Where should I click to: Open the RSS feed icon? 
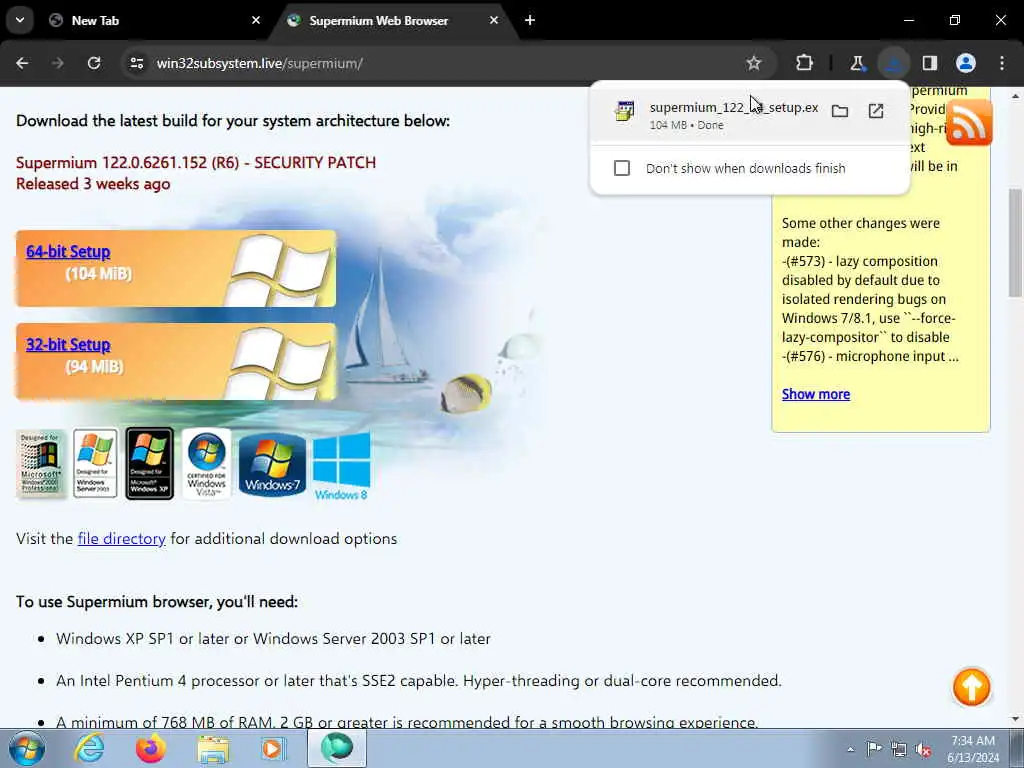[969, 122]
